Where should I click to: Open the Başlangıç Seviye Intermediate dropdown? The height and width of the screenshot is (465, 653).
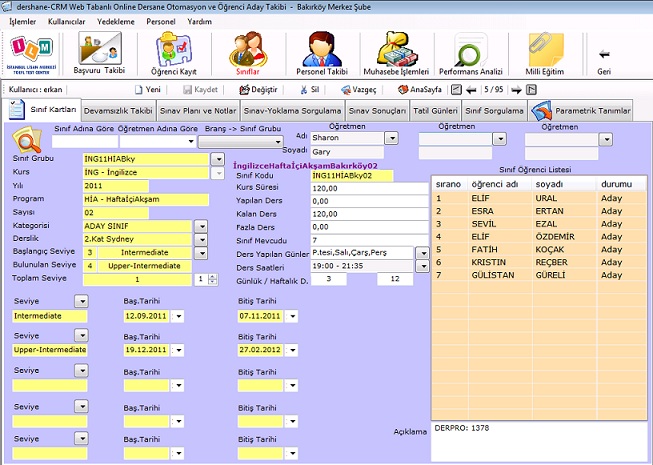click(201, 253)
